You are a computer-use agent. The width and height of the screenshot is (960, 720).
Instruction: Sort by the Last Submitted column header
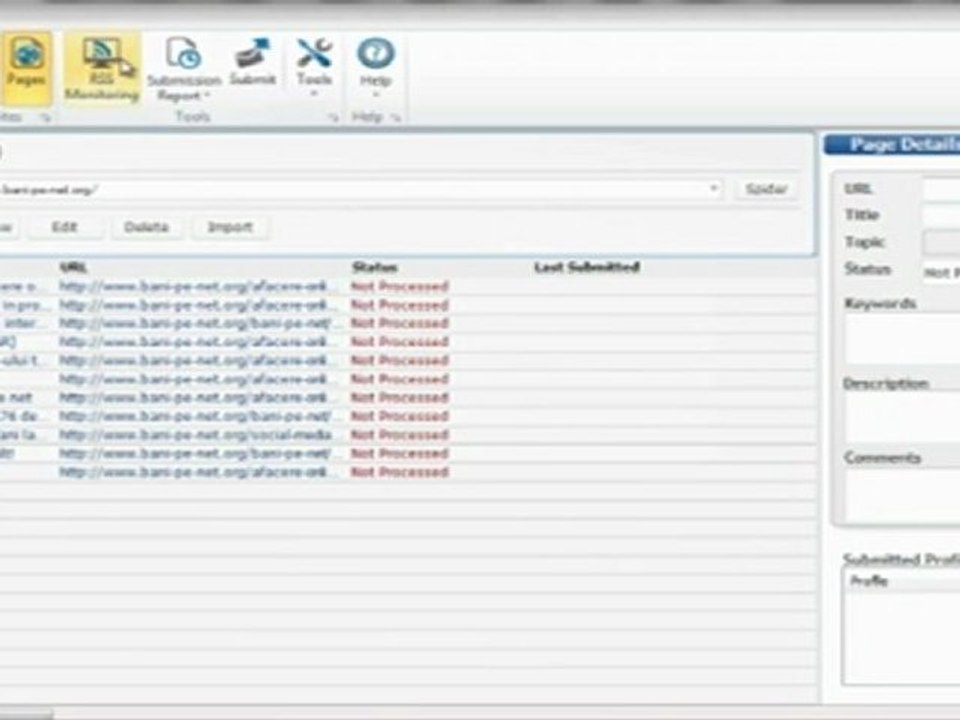tap(587, 267)
